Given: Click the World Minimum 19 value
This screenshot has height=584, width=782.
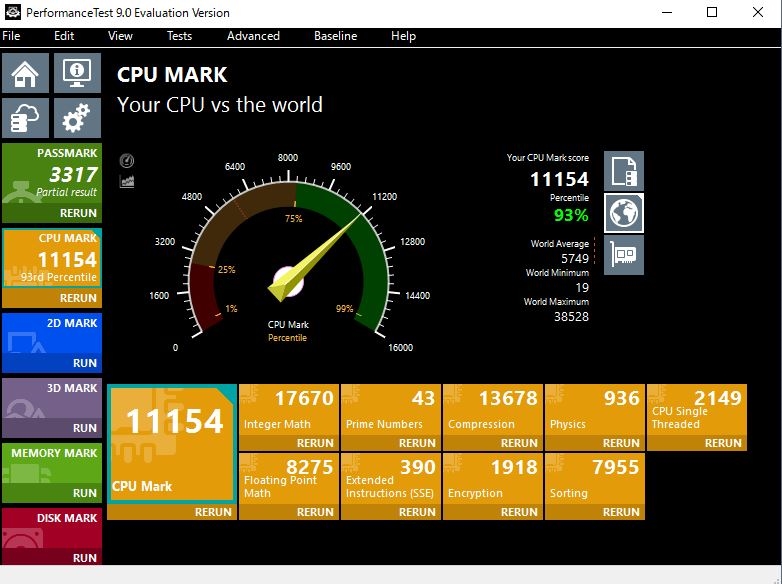Looking at the screenshot, I should click(x=582, y=287).
